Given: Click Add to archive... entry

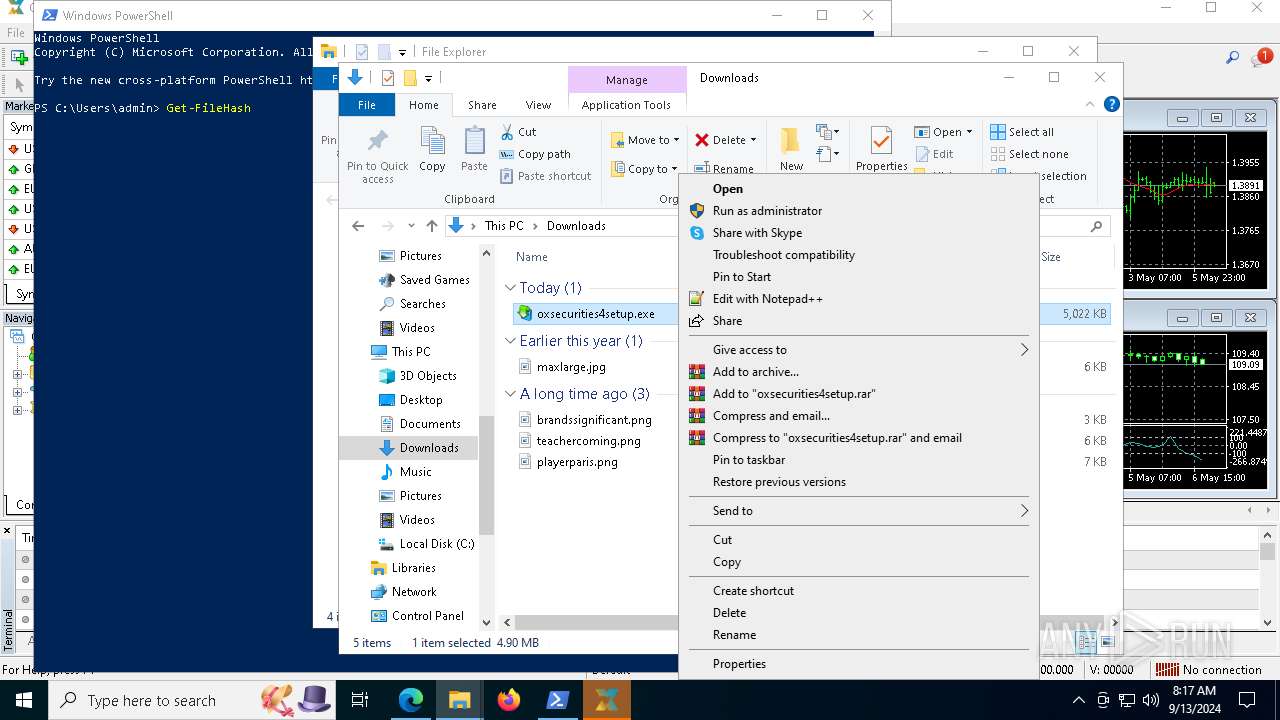Looking at the screenshot, I should click(755, 372).
